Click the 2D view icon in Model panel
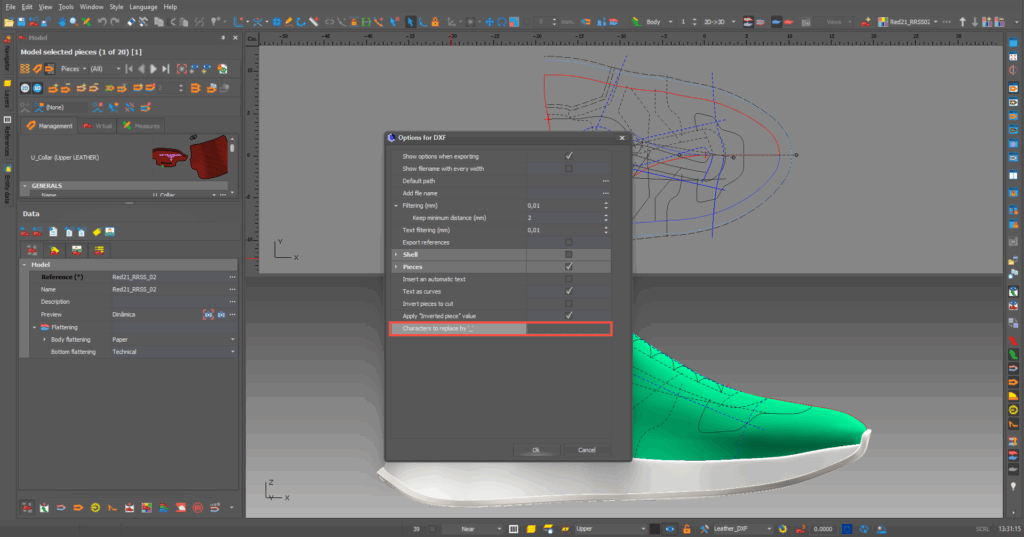This screenshot has width=1024, height=537. pyautogui.click(x=24, y=88)
